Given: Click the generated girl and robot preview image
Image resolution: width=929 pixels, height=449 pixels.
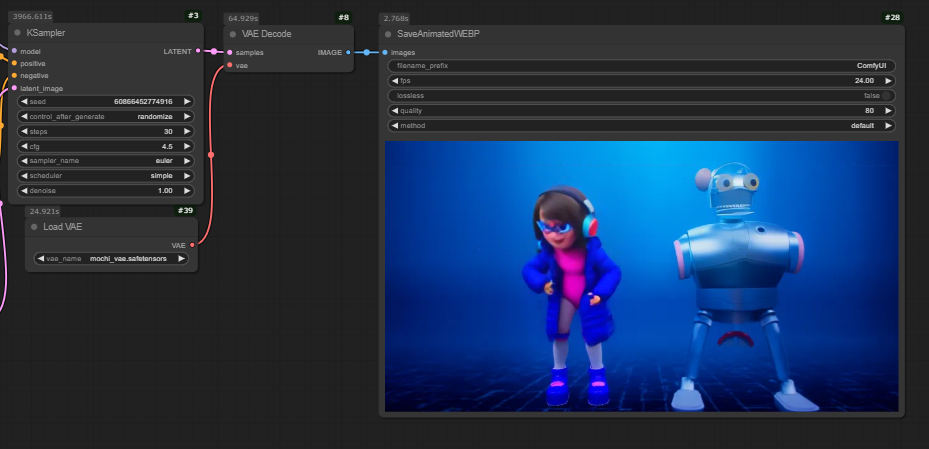Looking at the screenshot, I should [x=641, y=276].
